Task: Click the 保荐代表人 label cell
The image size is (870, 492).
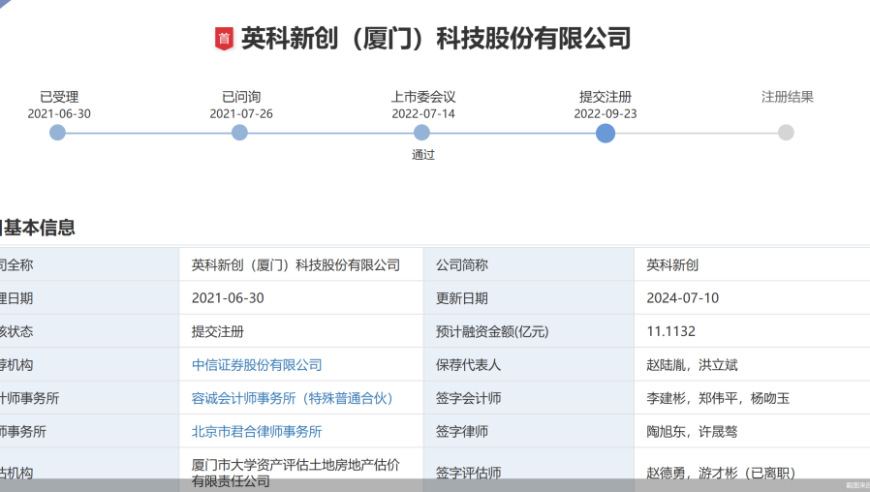Action: [529, 364]
